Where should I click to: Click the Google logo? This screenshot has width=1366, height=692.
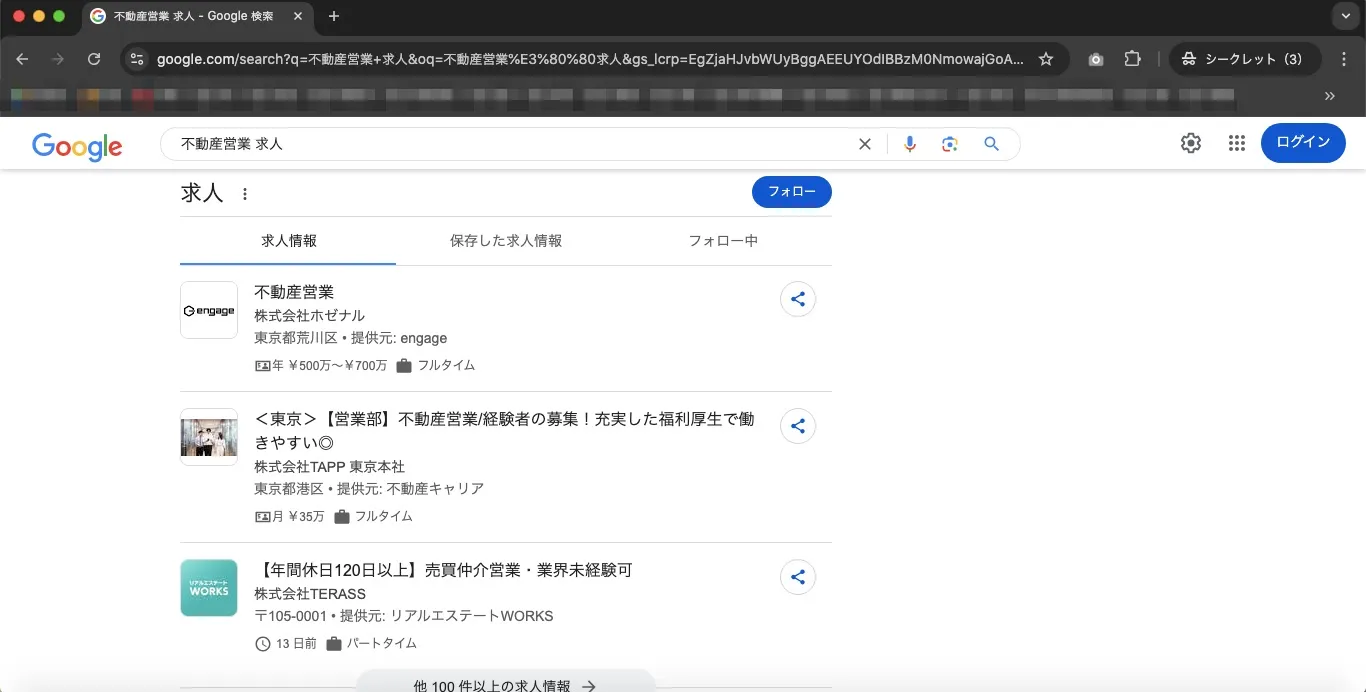77,146
